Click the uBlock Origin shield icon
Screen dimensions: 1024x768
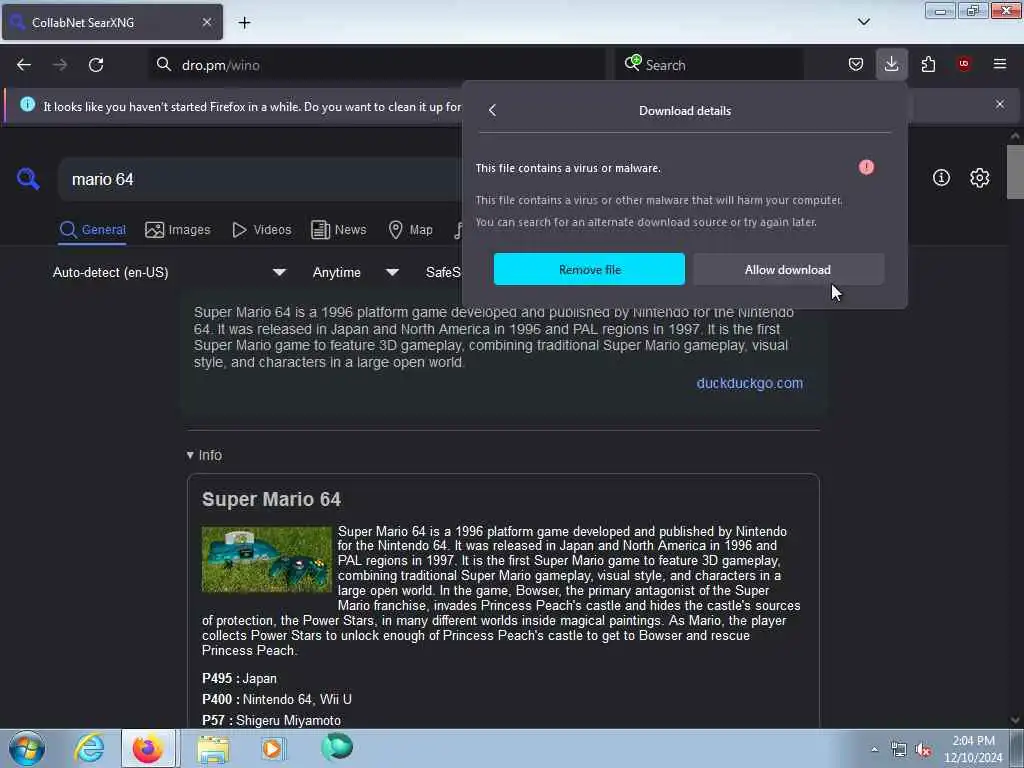click(x=964, y=63)
